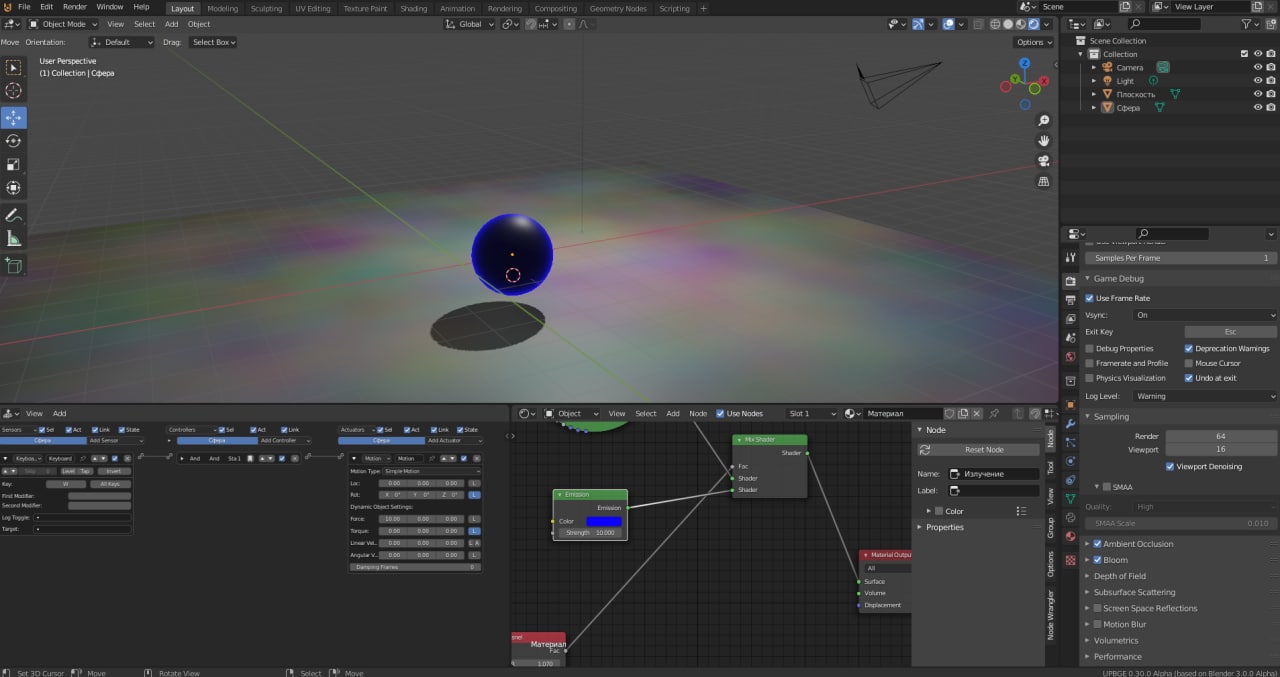
Task: Switch to the Shading workspace tab
Action: 413,8
